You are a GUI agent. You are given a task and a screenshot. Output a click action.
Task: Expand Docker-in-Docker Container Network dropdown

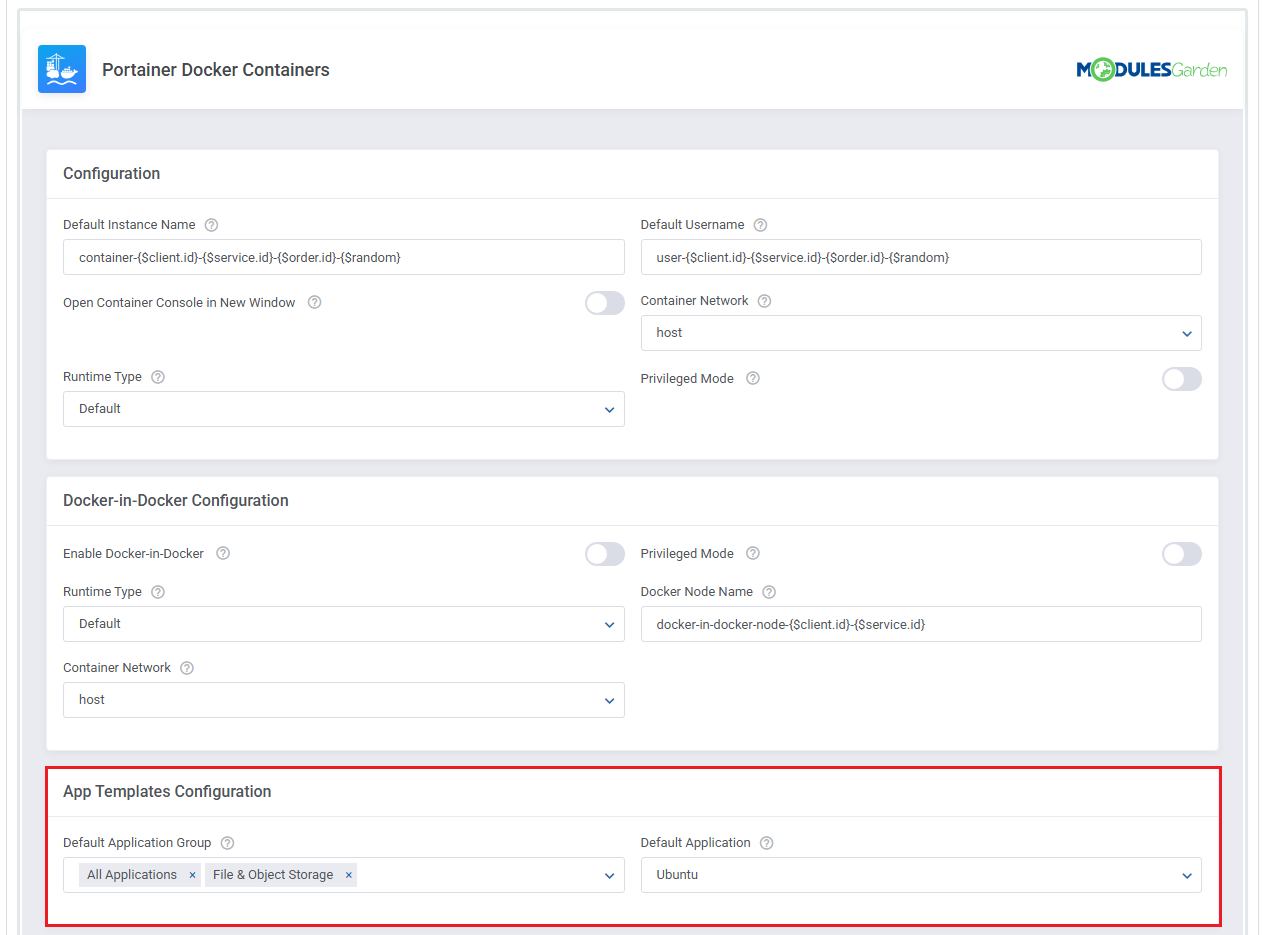tap(344, 700)
